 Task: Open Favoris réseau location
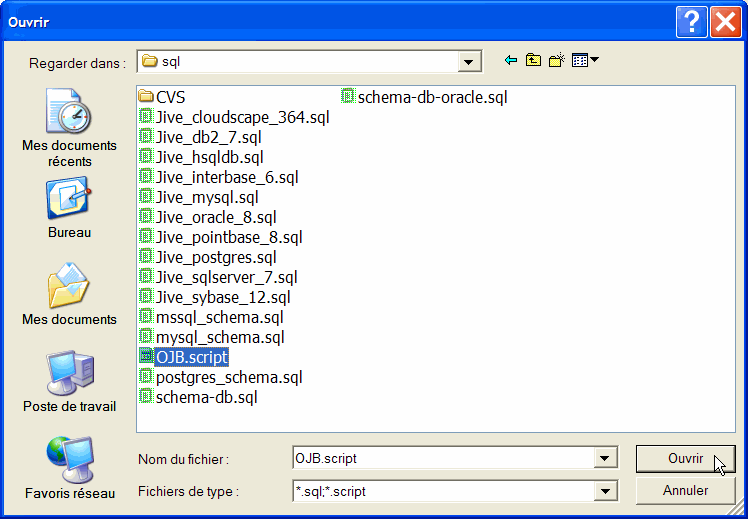point(69,467)
